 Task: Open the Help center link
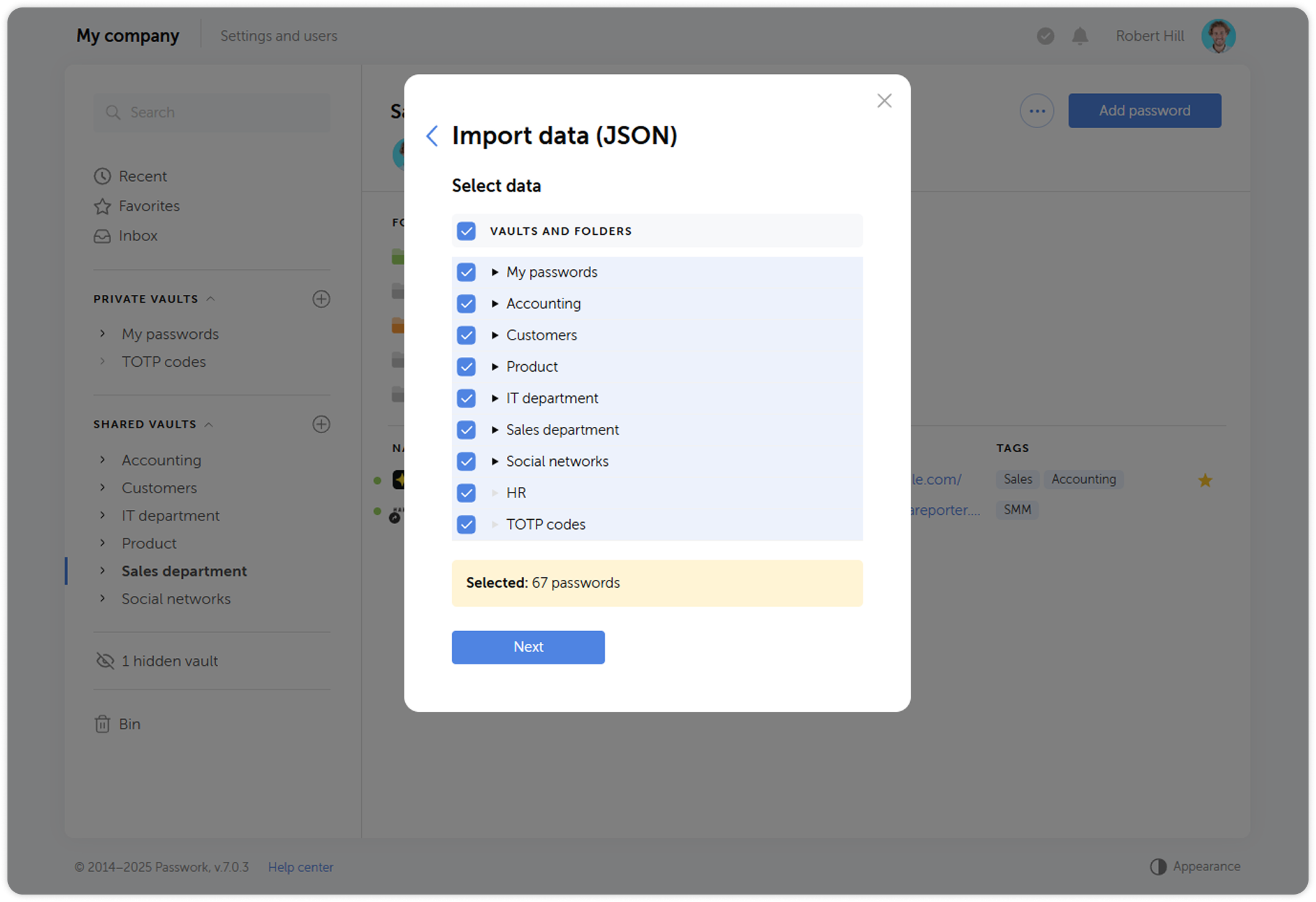coord(300,867)
